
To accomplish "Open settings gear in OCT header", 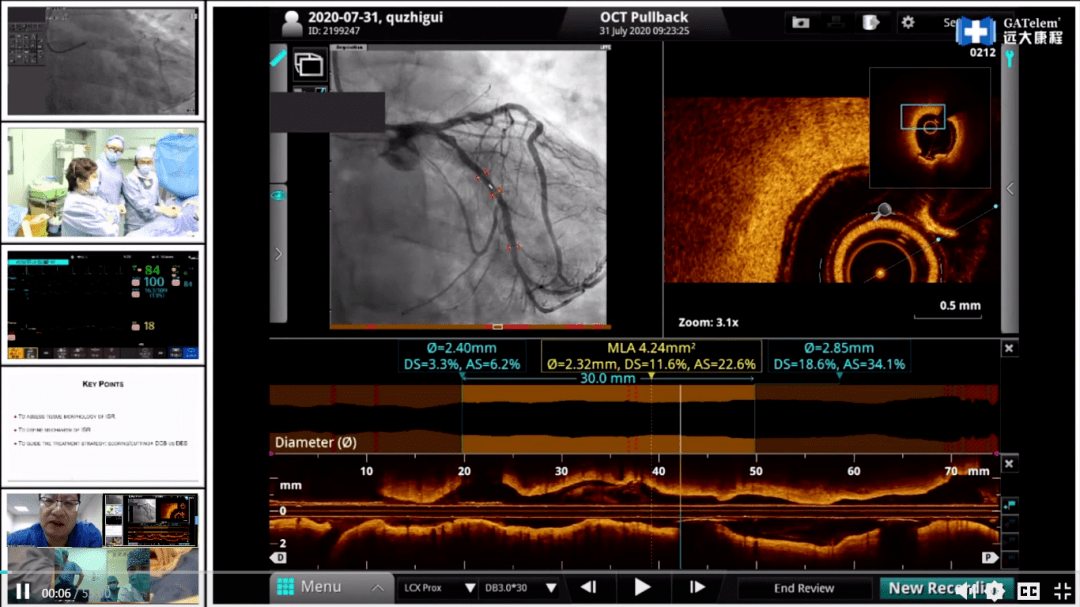I will (908, 23).
